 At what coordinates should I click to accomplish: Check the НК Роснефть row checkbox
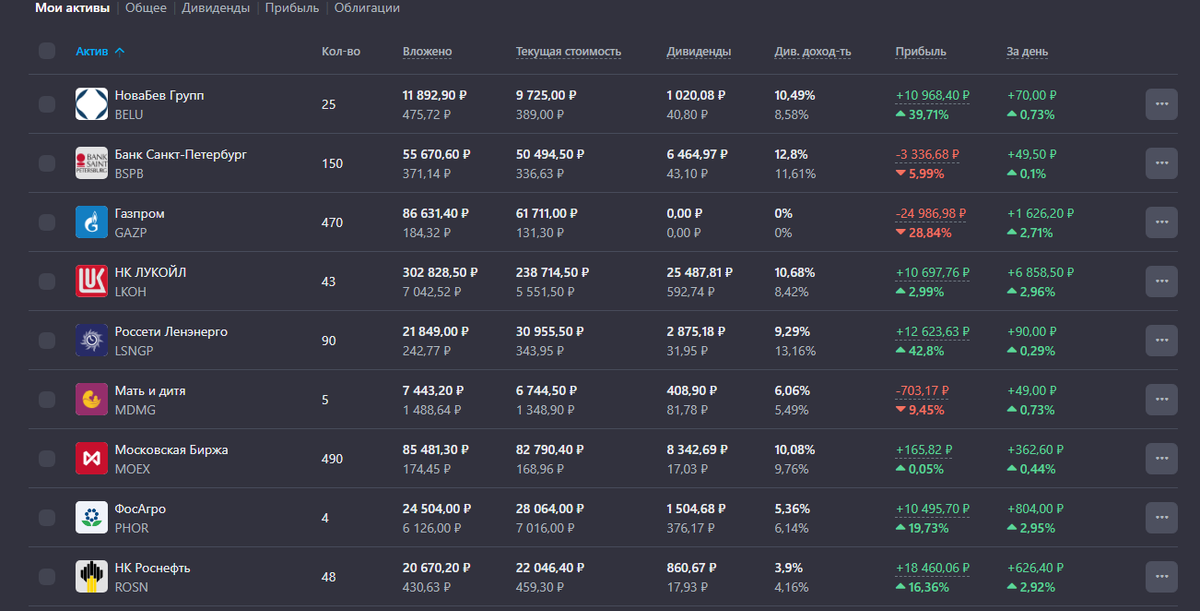[47, 576]
